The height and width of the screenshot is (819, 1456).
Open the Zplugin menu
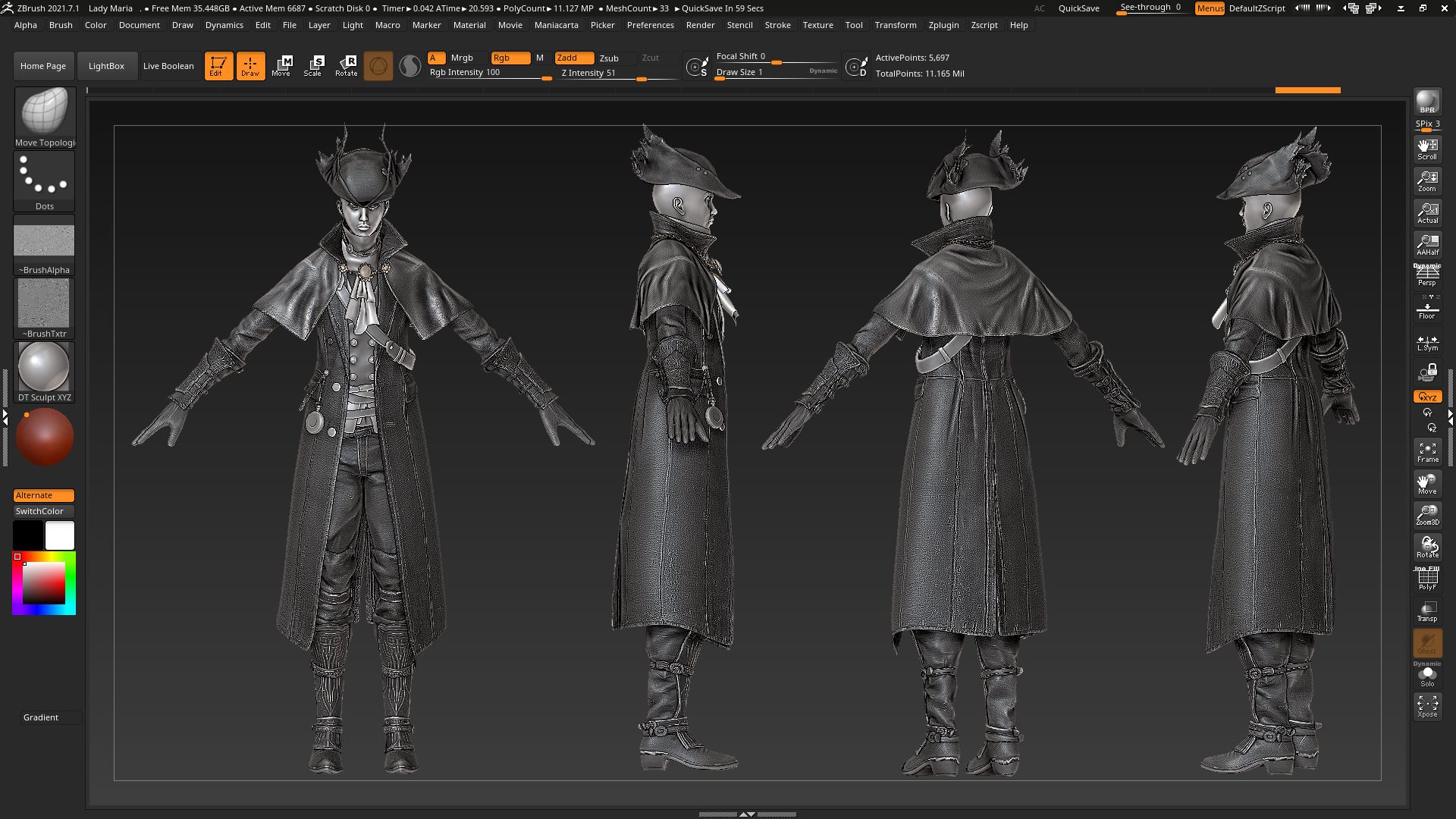[943, 25]
